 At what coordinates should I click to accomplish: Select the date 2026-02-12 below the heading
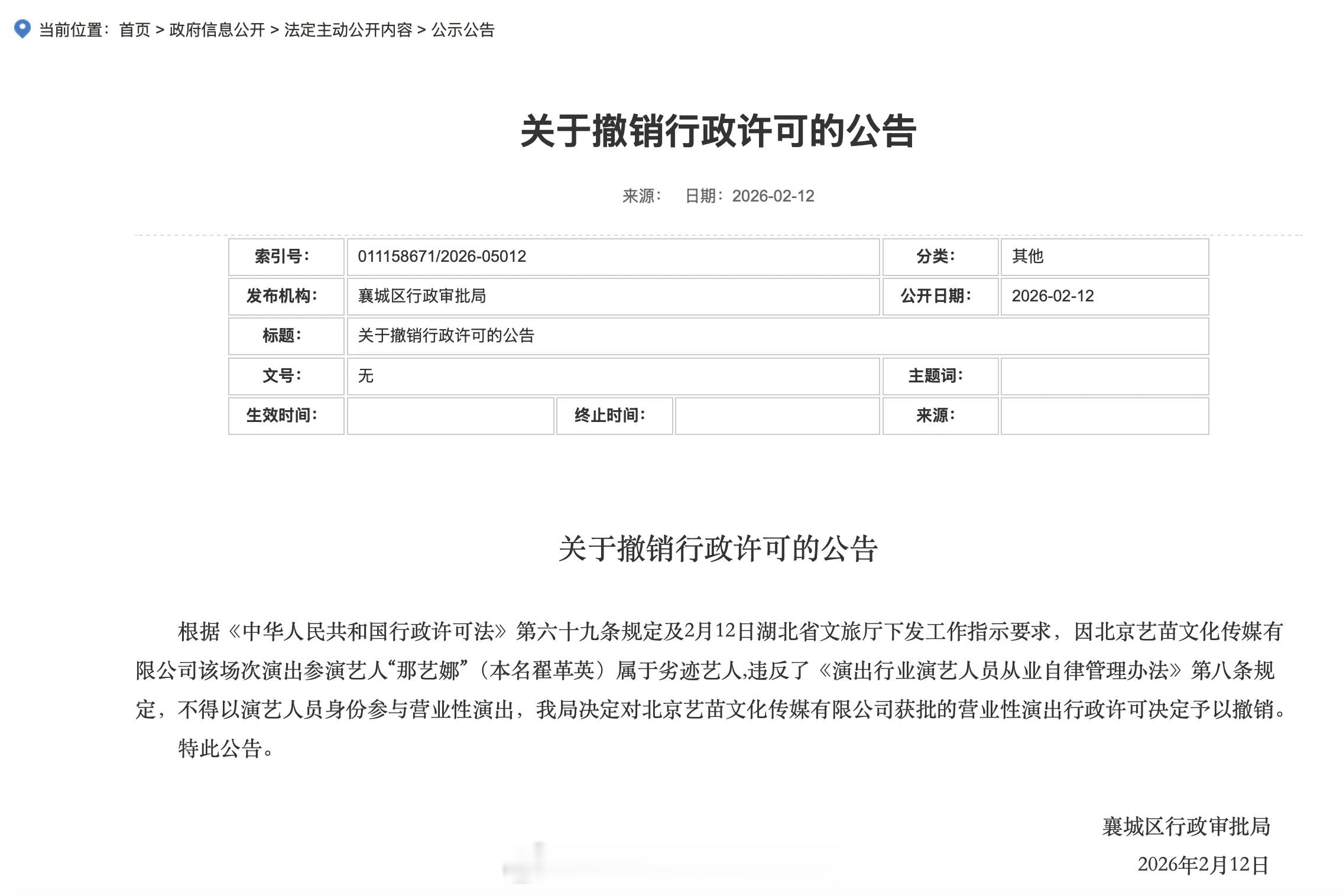coord(773,197)
